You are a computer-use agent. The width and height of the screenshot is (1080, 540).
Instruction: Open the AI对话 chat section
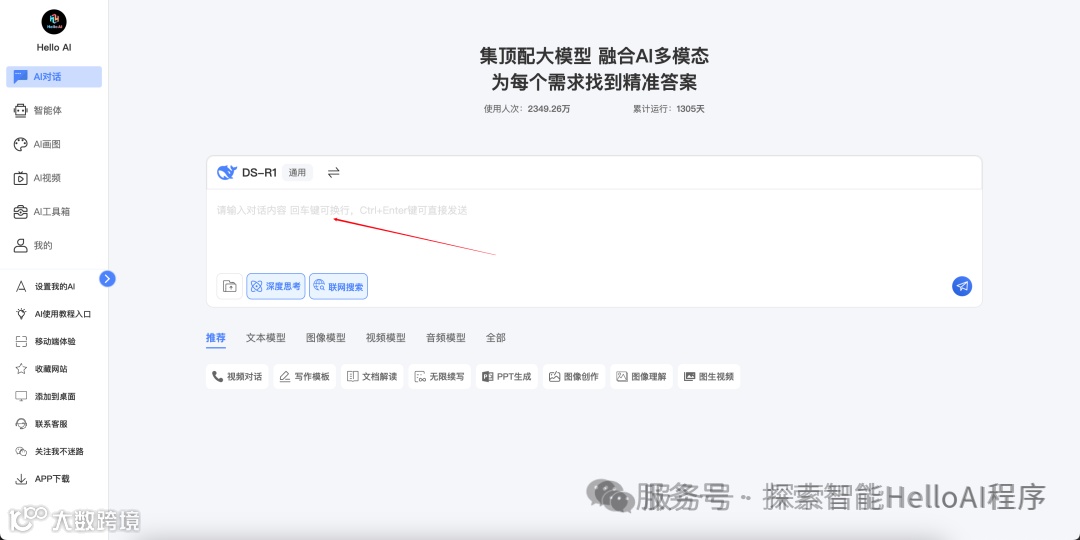click(54, 76)
